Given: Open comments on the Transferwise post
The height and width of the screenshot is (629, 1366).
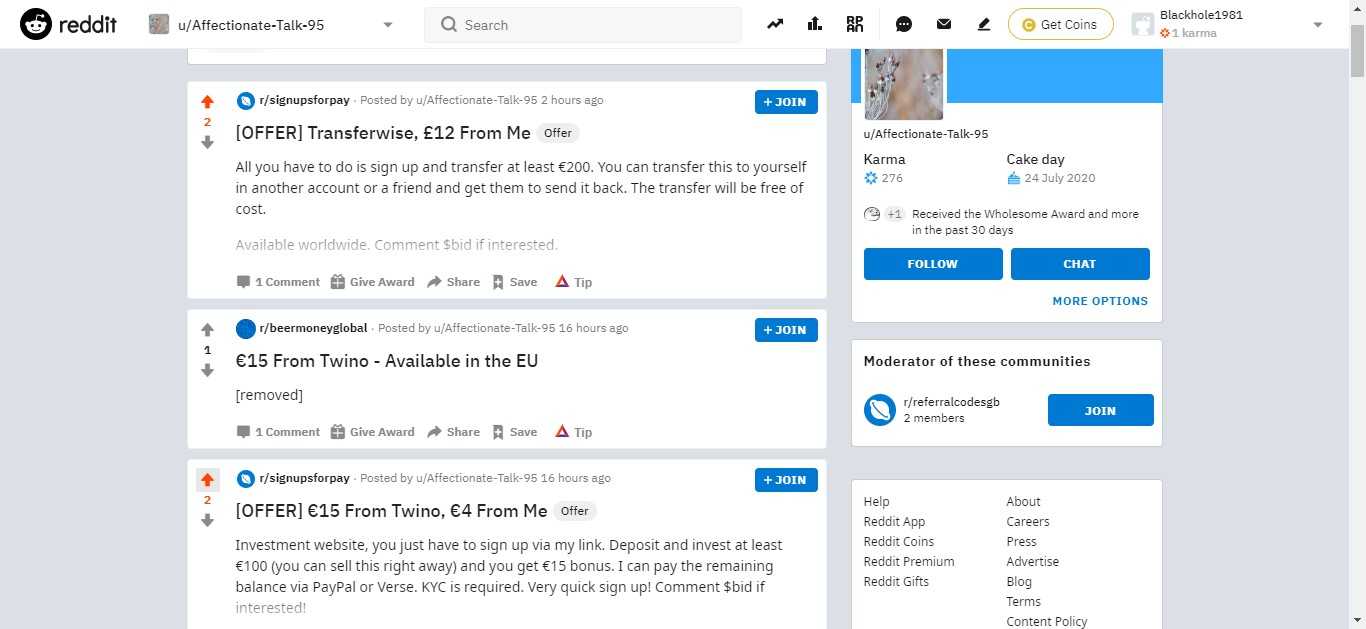Looking at the screenshot, I should click(278, 282).
